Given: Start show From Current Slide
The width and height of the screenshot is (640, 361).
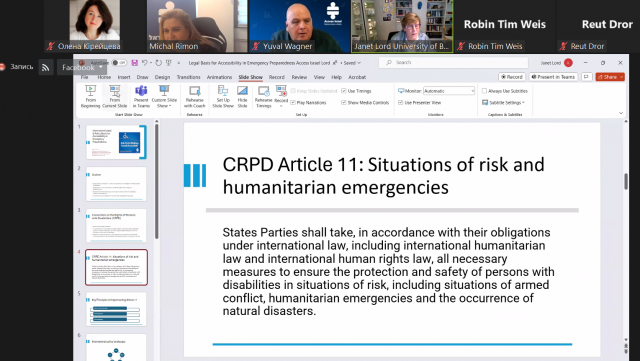Looking at the screenshot, I should [x=115, y=96].
